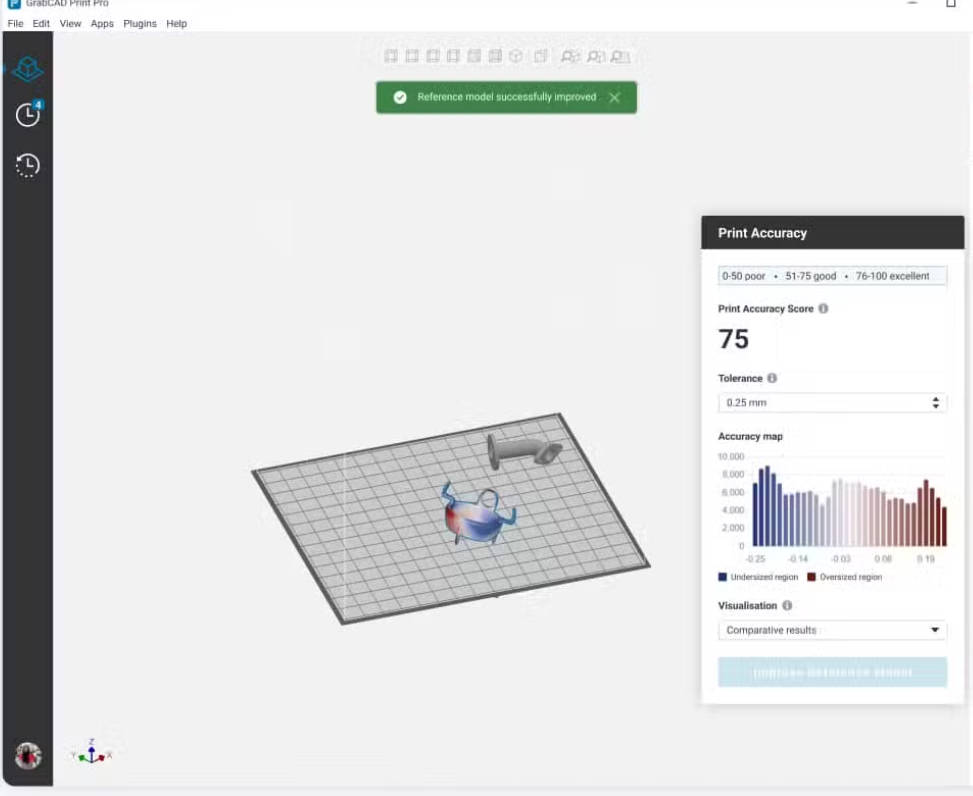Open the print History view icon
The image size is (973, 796).
point(28,165)
